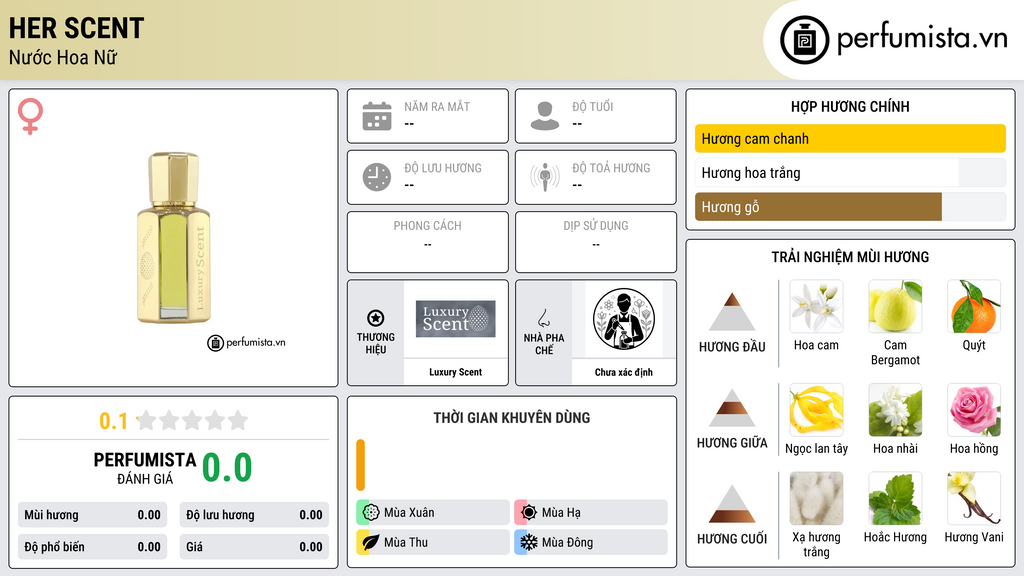1024x576 pixels.
Task: Click the Hương đầu pyramid icon
Action: [732, 312]
